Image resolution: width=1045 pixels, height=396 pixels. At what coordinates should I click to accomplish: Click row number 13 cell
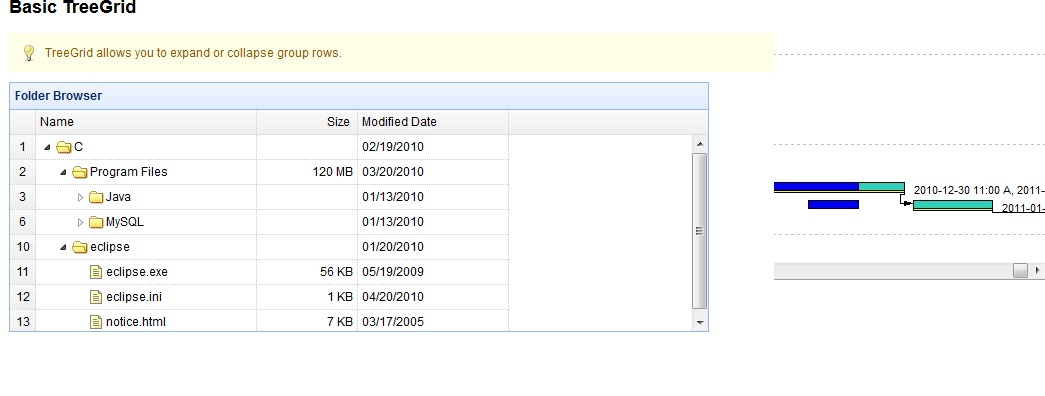[23, 322]
